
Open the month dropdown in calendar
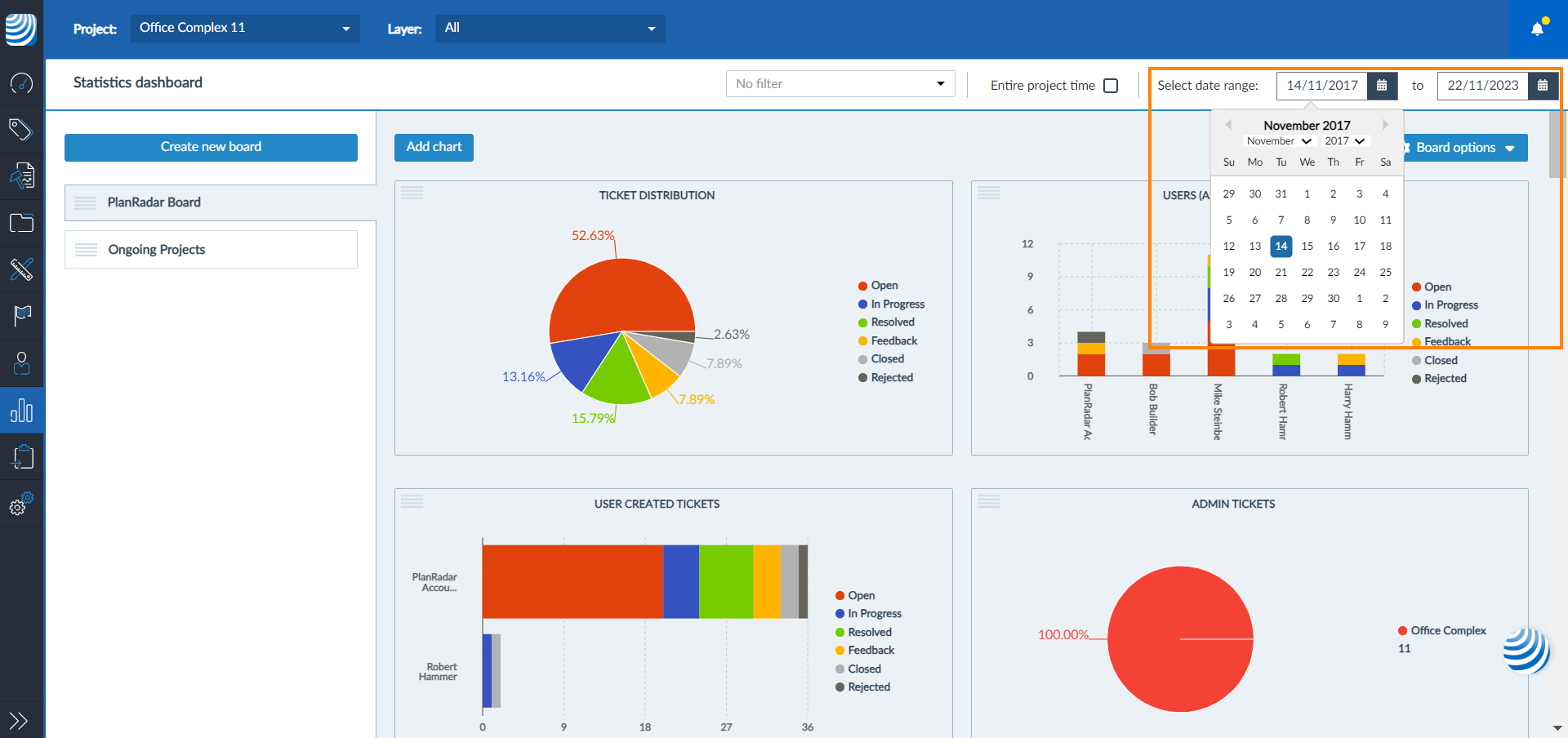point(1278,141)
